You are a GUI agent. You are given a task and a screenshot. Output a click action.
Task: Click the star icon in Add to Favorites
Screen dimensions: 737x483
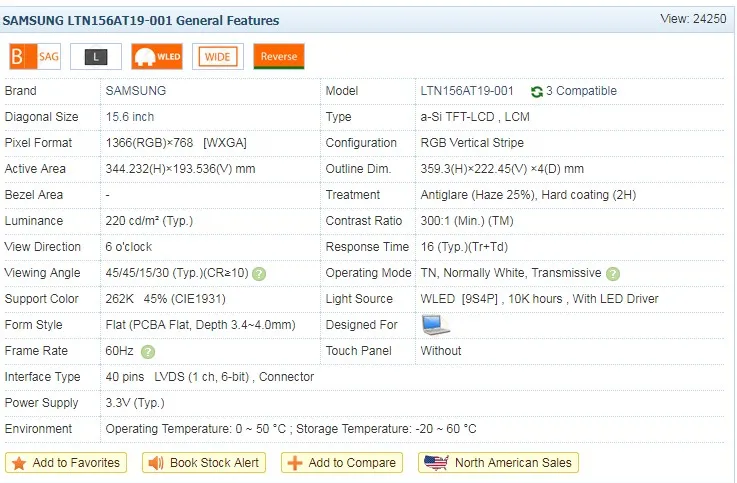(x=19, y=463)
